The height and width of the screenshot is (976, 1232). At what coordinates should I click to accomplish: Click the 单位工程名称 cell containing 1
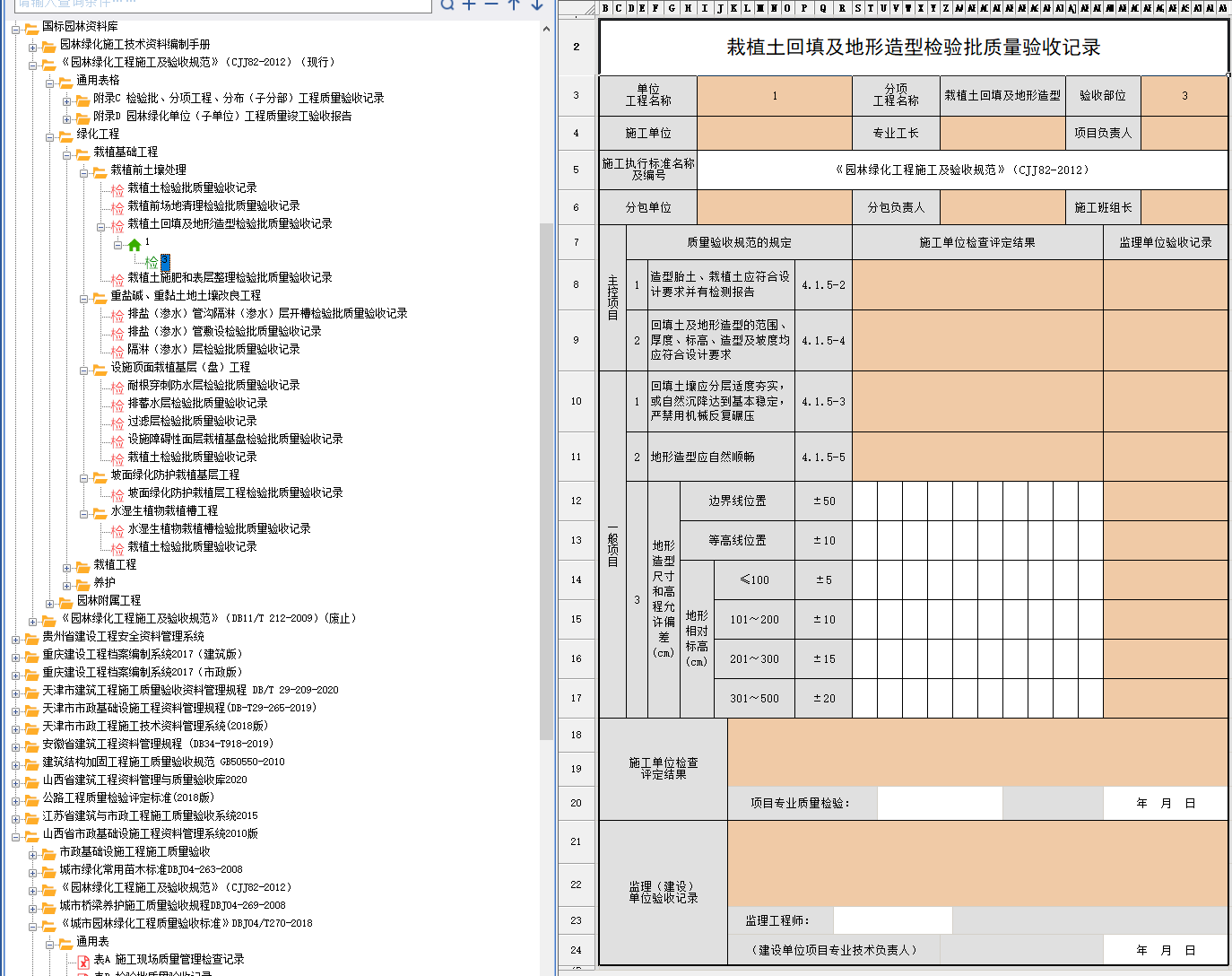774,95
